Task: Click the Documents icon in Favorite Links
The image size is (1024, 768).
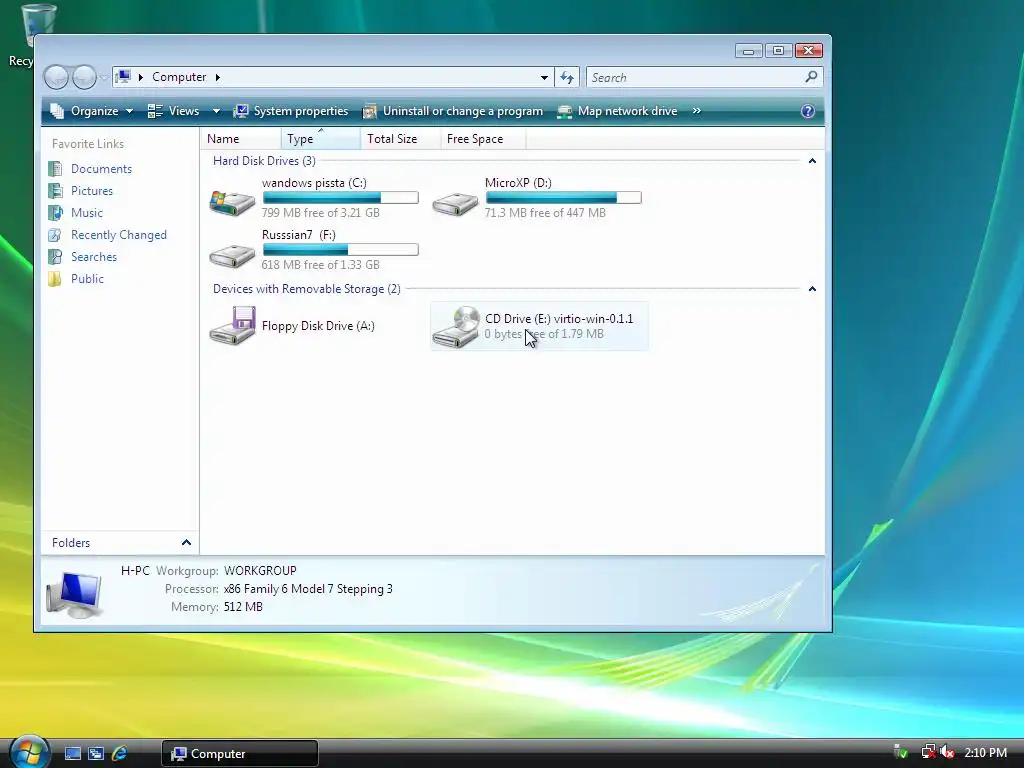Action: point(56,168)
